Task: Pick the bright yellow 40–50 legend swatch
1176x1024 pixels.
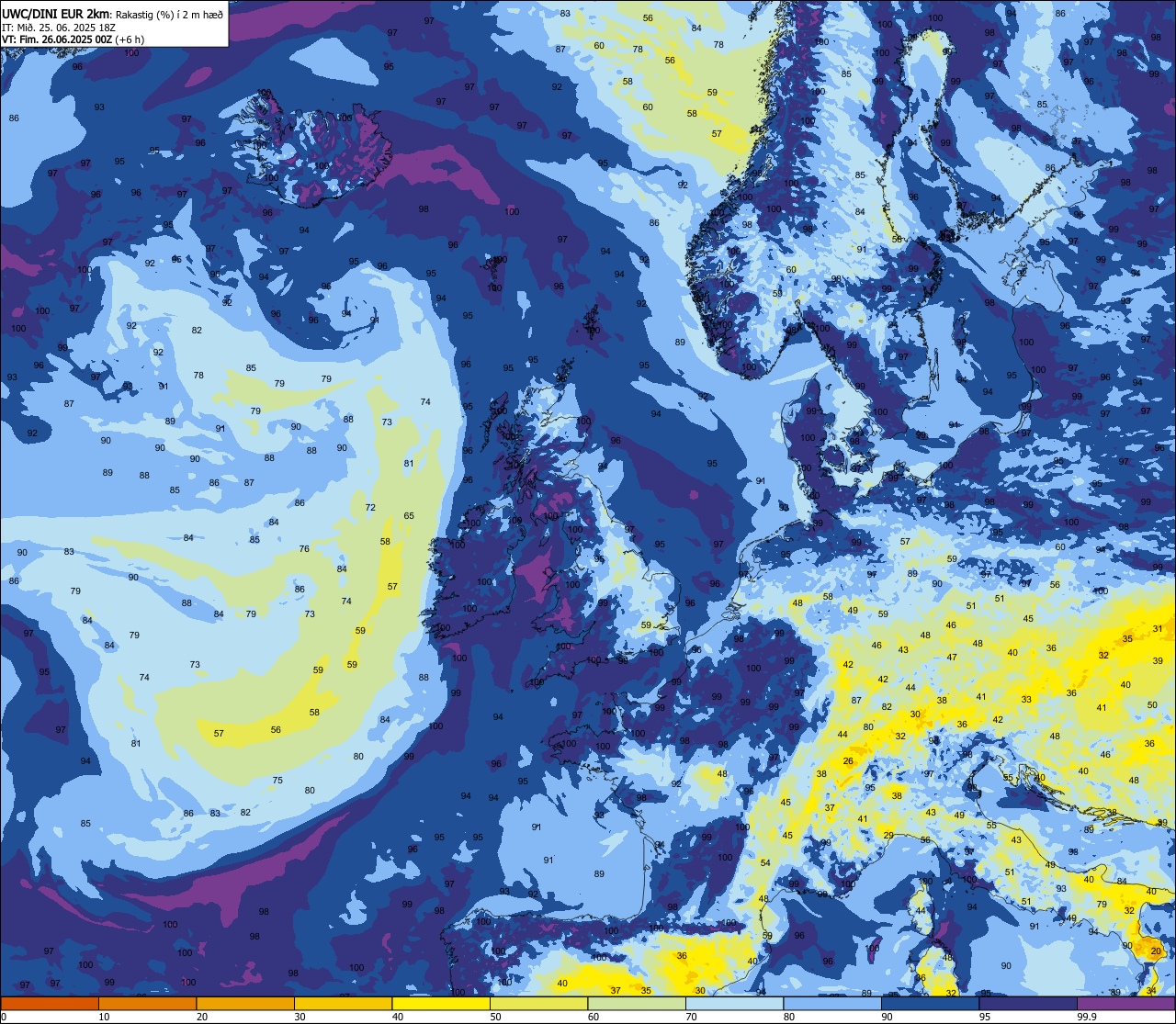Action: click(x=441, y=1003)
